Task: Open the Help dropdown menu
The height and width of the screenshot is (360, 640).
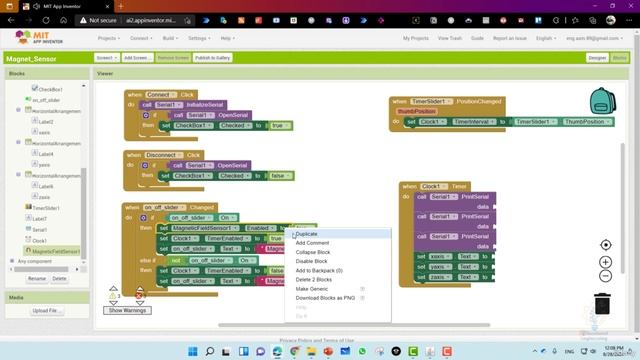Action: 227,38
